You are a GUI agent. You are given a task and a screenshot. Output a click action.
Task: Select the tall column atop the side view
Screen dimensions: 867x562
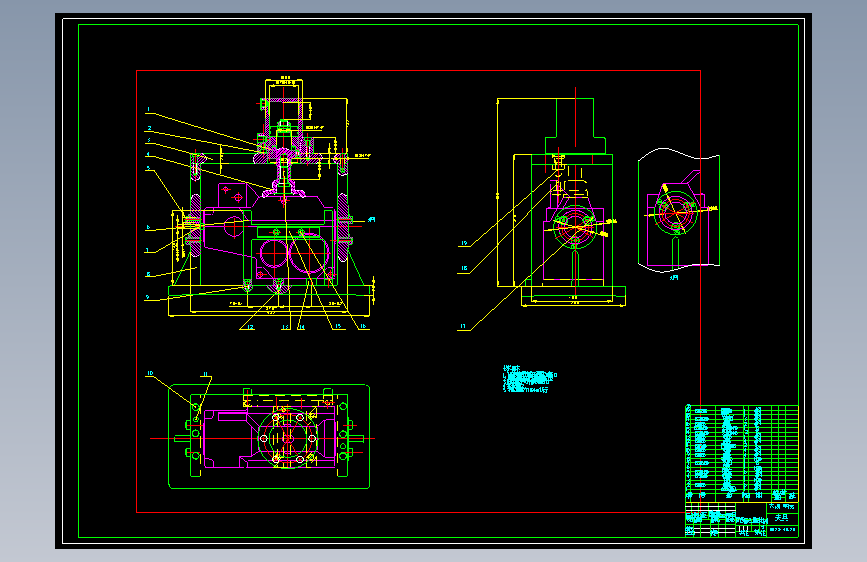[575, 126]
